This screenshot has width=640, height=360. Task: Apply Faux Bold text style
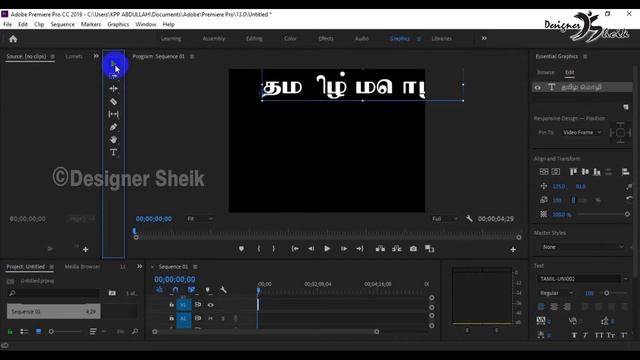[x=574, y=335]
